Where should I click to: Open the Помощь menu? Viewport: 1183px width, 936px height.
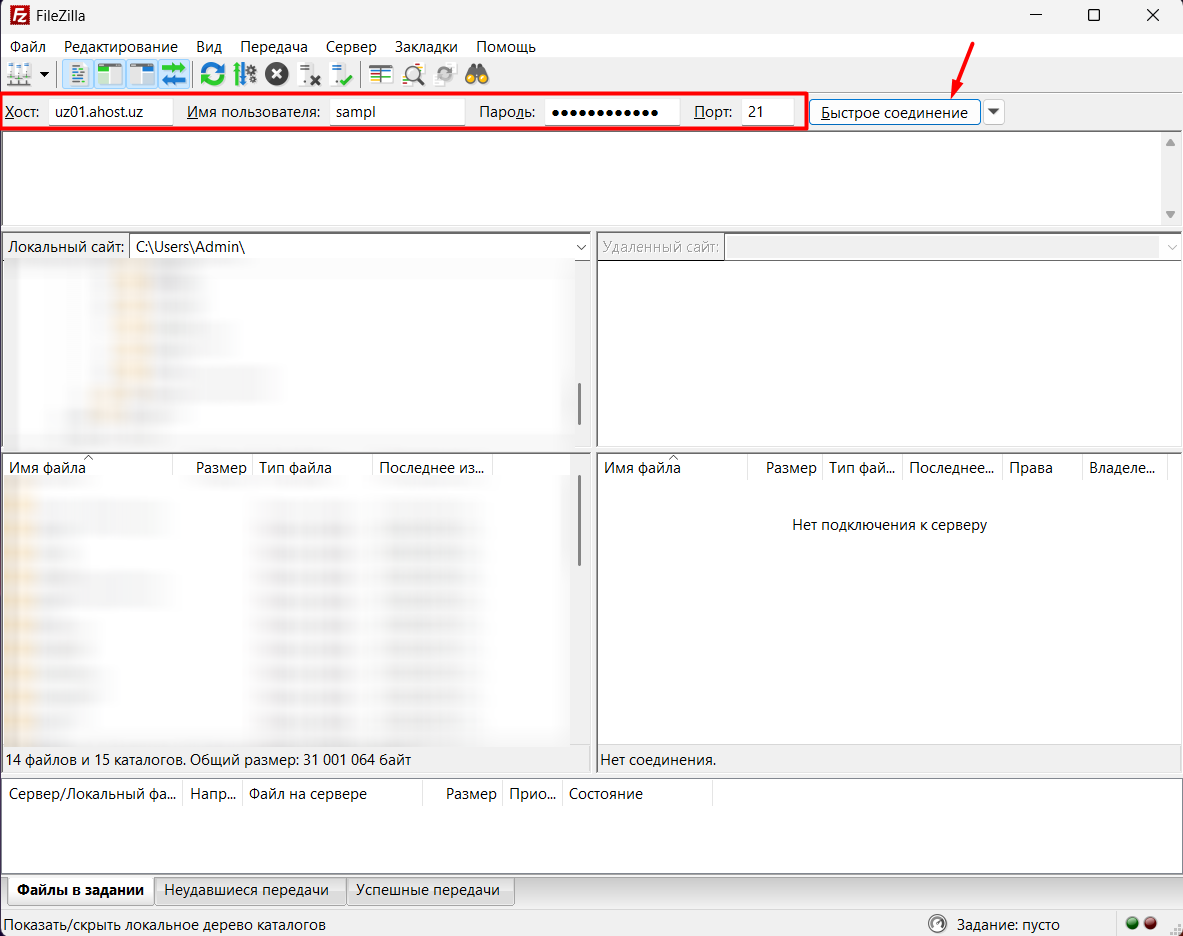(x=505, y=47)
